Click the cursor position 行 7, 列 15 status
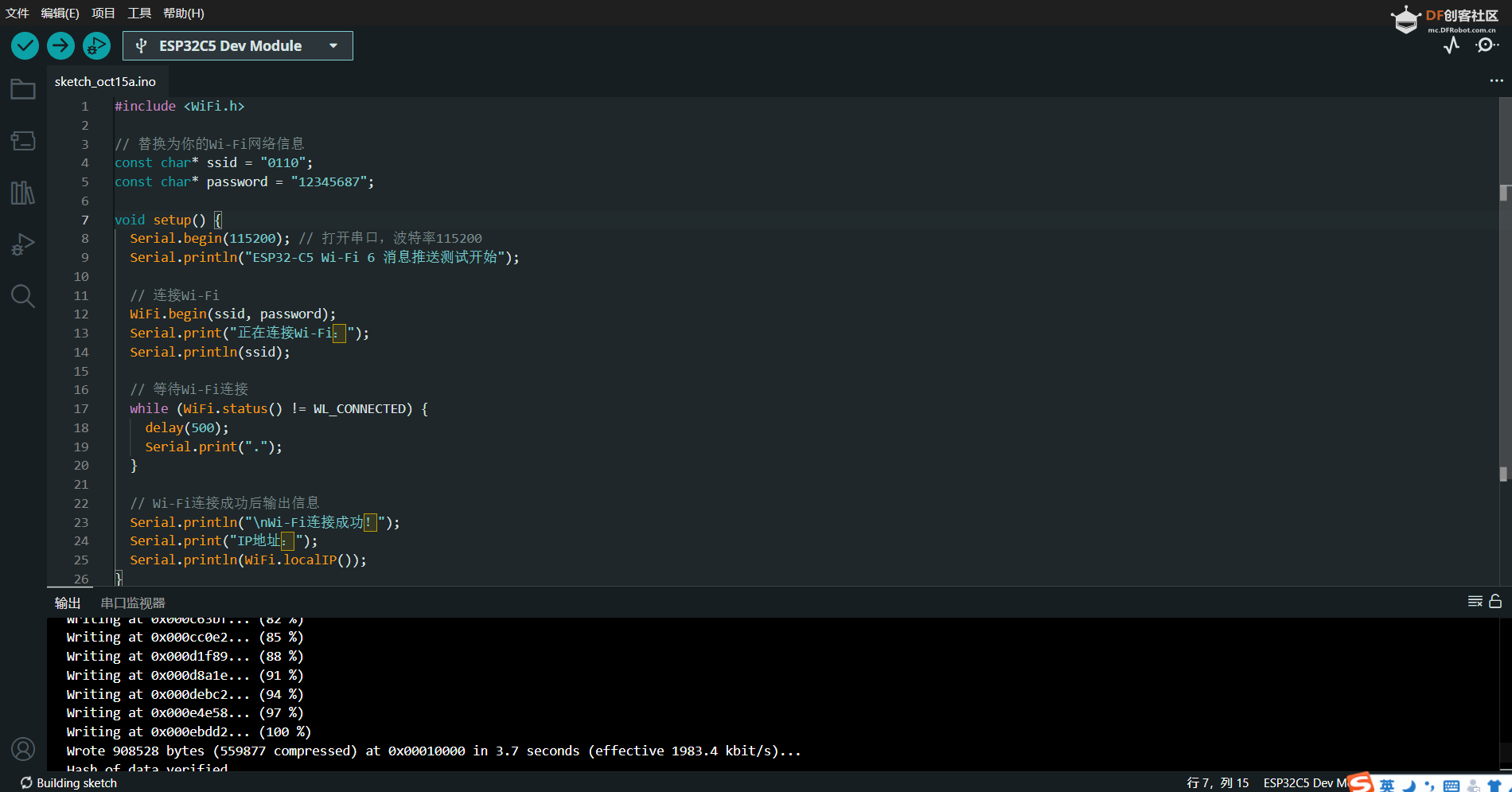 1218,783
